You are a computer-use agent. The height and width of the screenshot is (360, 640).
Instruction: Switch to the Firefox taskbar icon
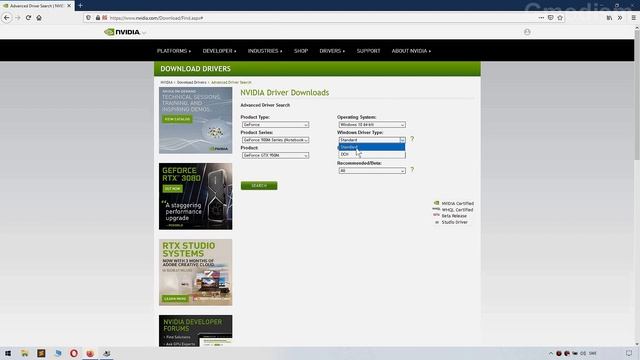90,353
